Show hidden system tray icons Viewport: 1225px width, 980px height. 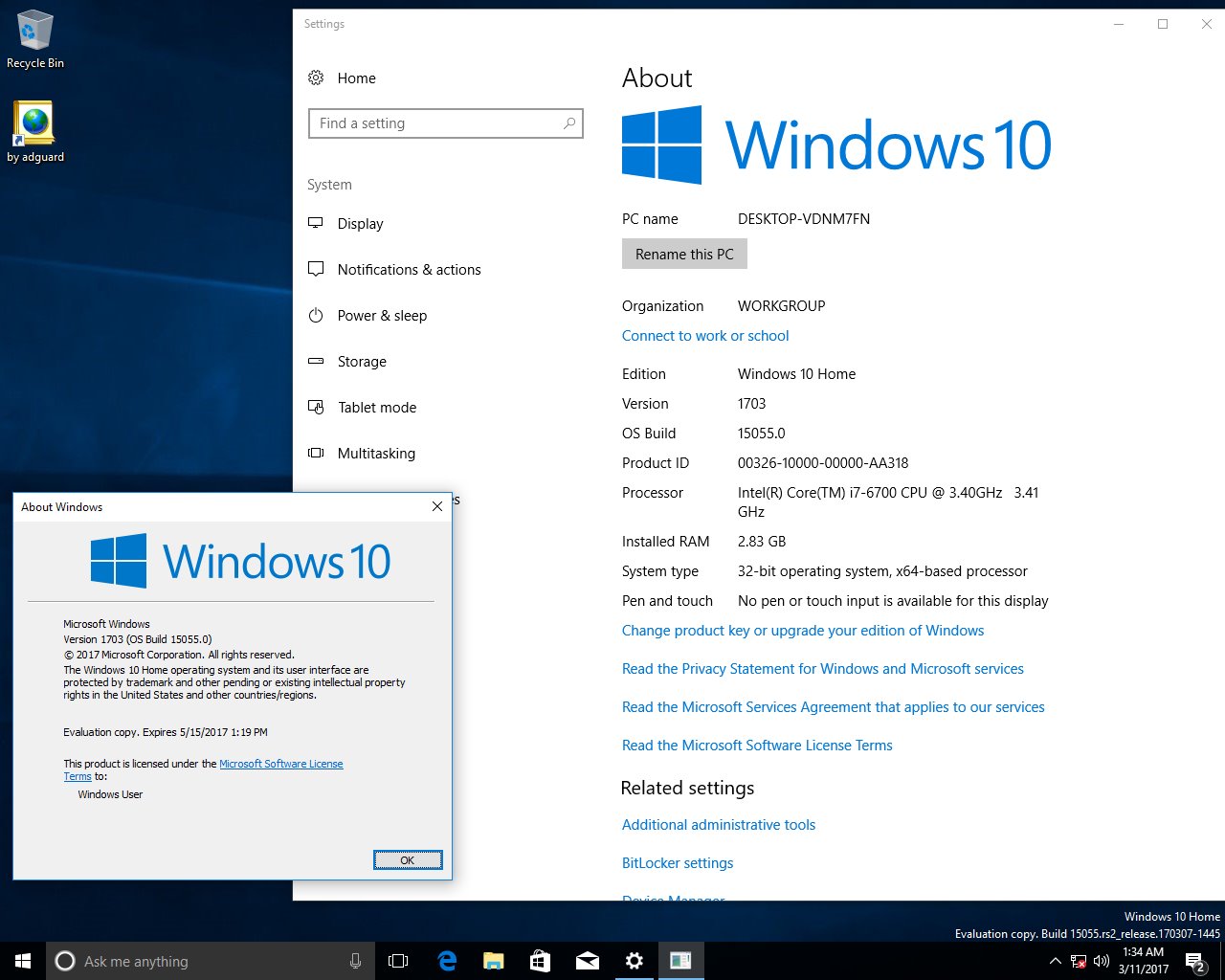[x=1055, y=961]
